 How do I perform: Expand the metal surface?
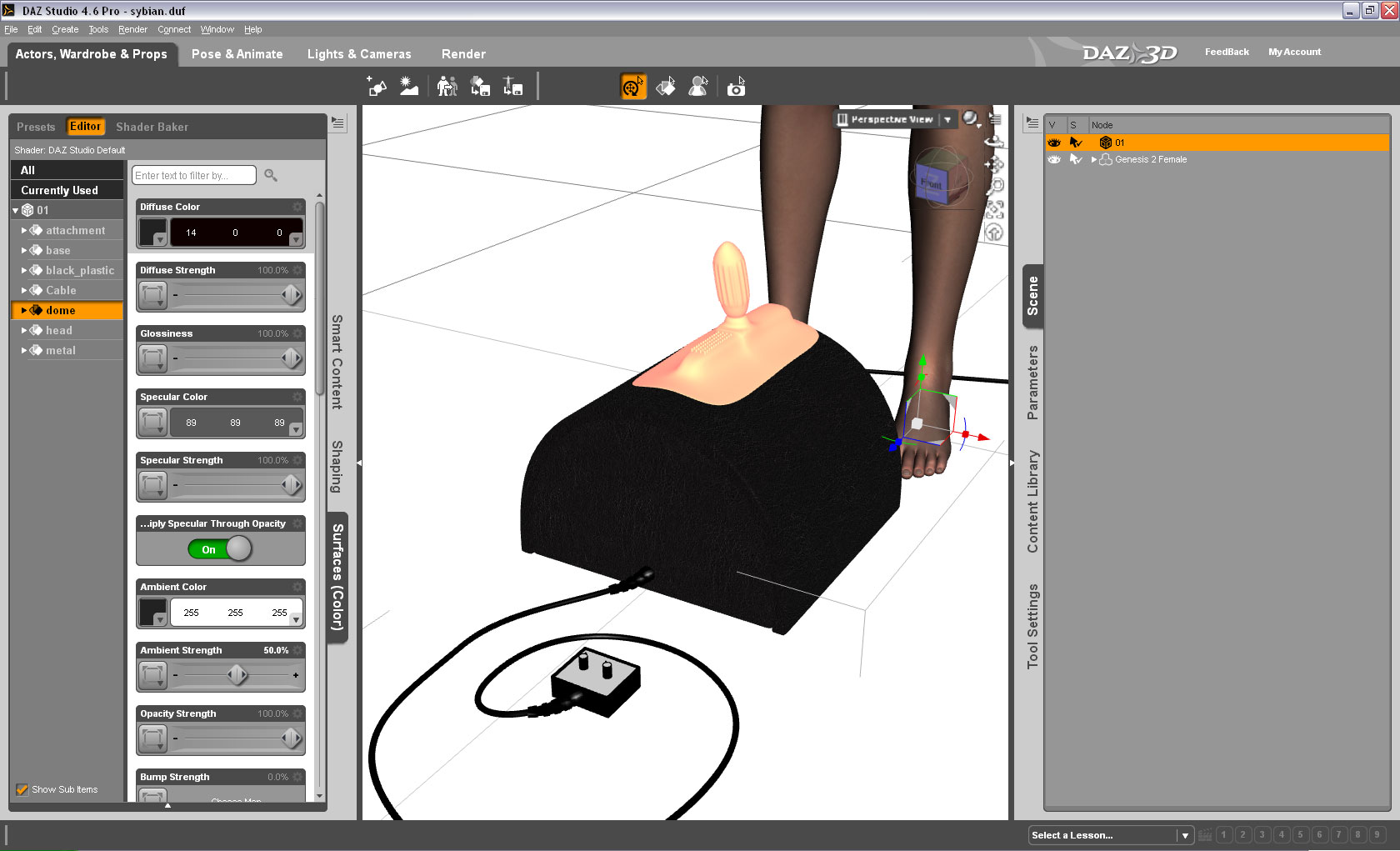[24, 350]
